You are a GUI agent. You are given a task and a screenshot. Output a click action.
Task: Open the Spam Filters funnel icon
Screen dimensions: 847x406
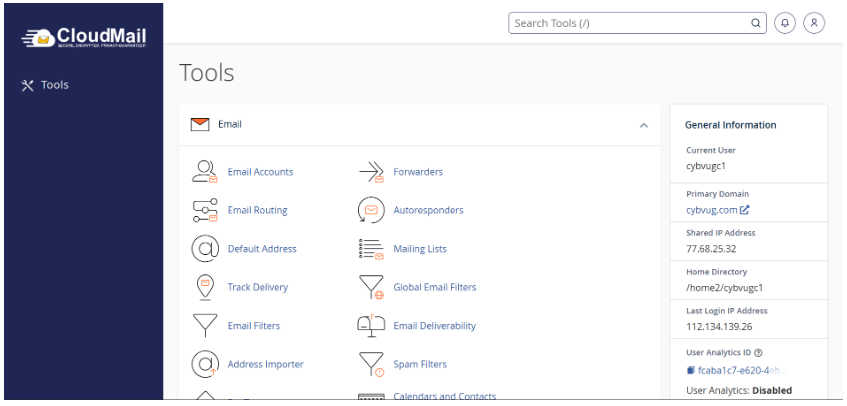click(x=371, y=364)
